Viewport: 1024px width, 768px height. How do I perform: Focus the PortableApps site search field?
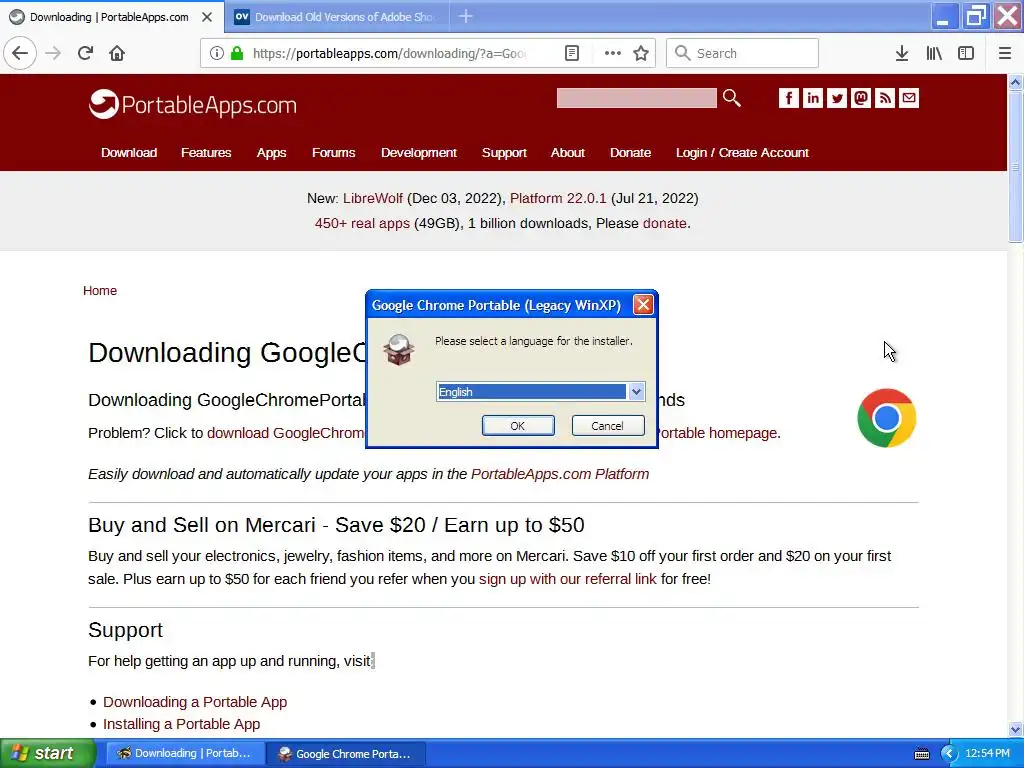[x=636, y=98]
